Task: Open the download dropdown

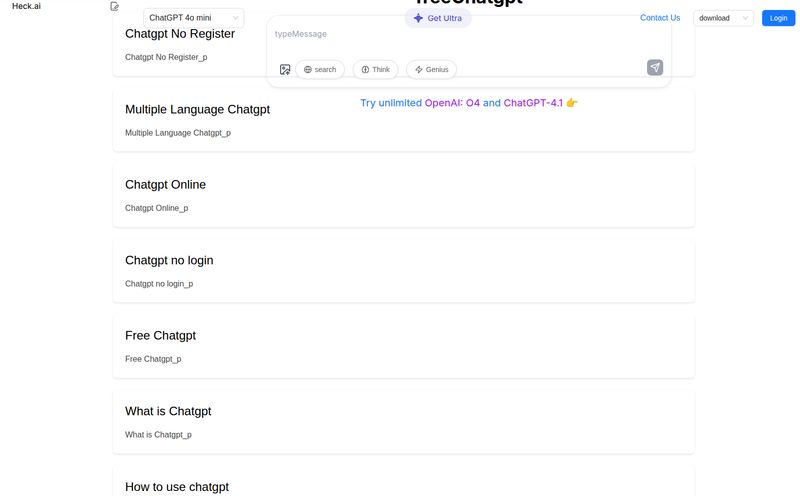Action: [723, 18]
